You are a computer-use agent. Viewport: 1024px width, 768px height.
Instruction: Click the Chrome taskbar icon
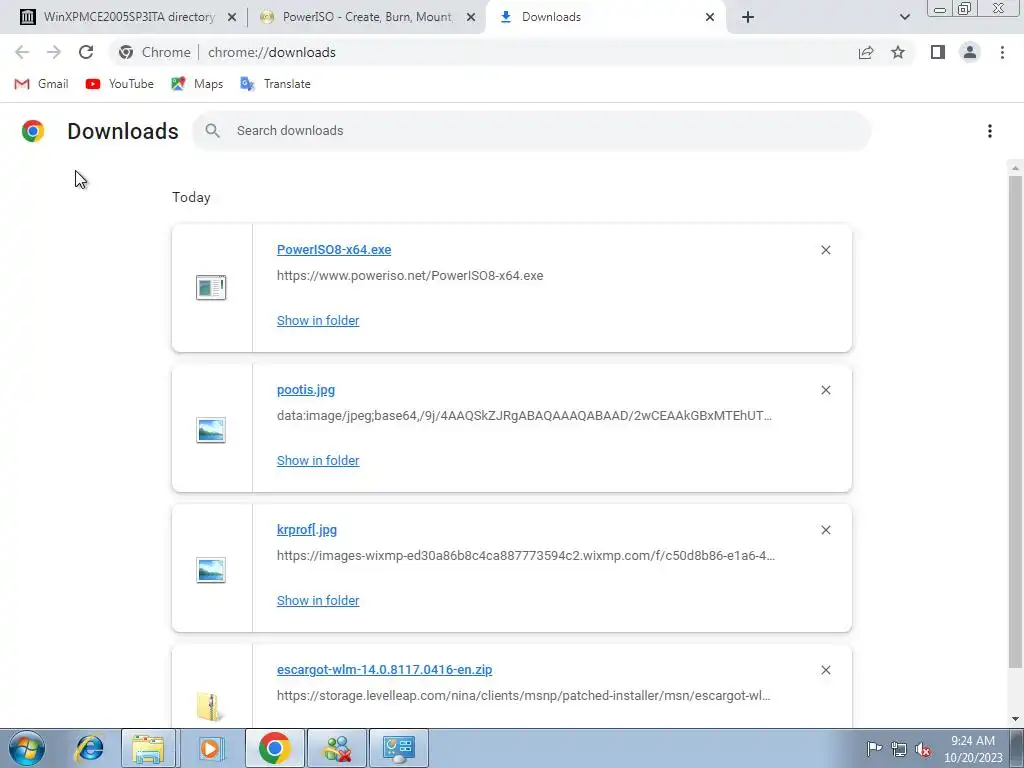[x=274, y=748]
